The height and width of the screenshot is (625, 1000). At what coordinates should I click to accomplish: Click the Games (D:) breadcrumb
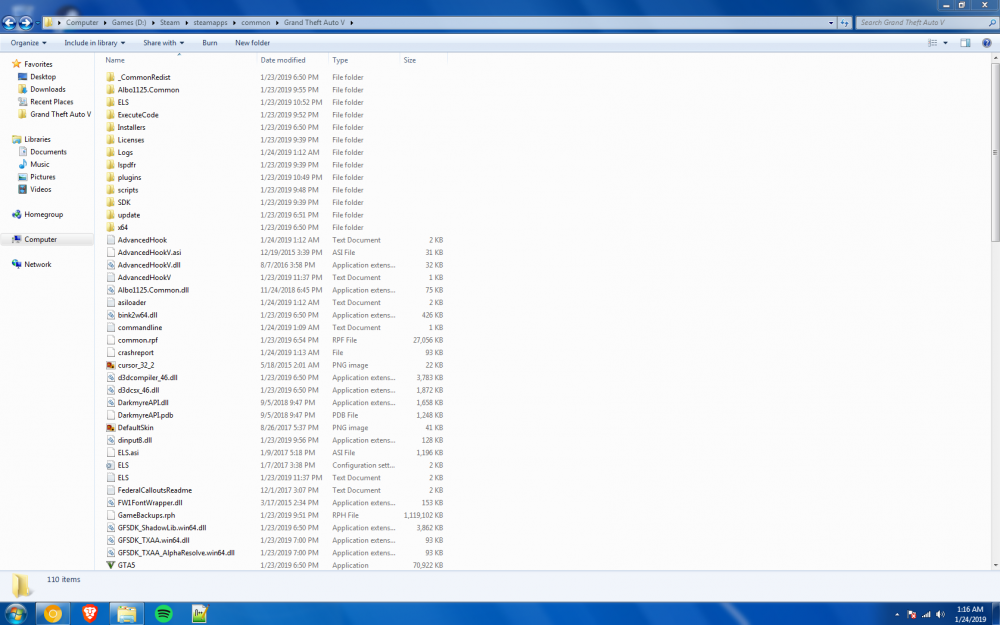(129, 22)
